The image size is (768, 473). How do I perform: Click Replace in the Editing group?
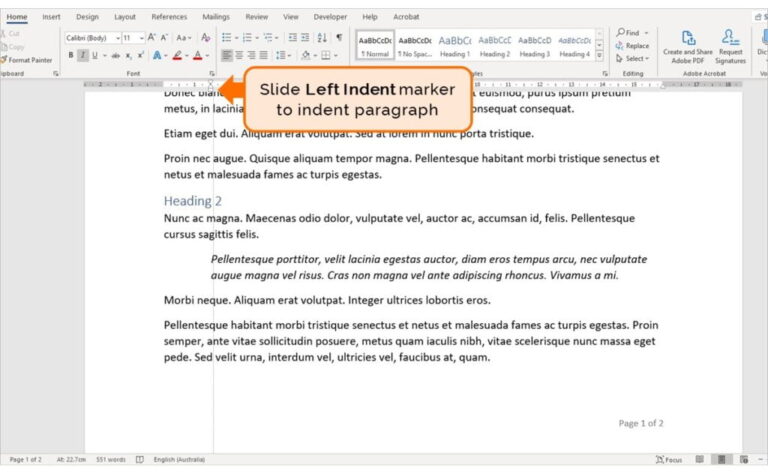pyautogui.click(x=632, y=46)
